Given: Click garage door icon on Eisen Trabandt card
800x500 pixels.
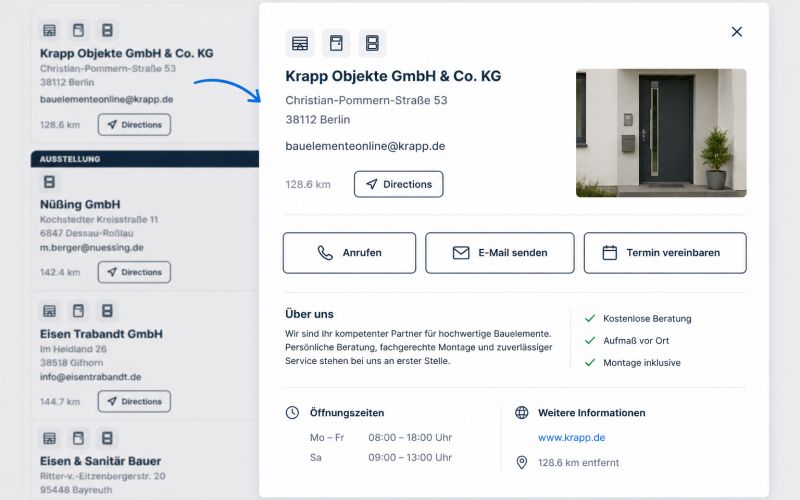Looking at the screenshot, I should coord(49,311).
